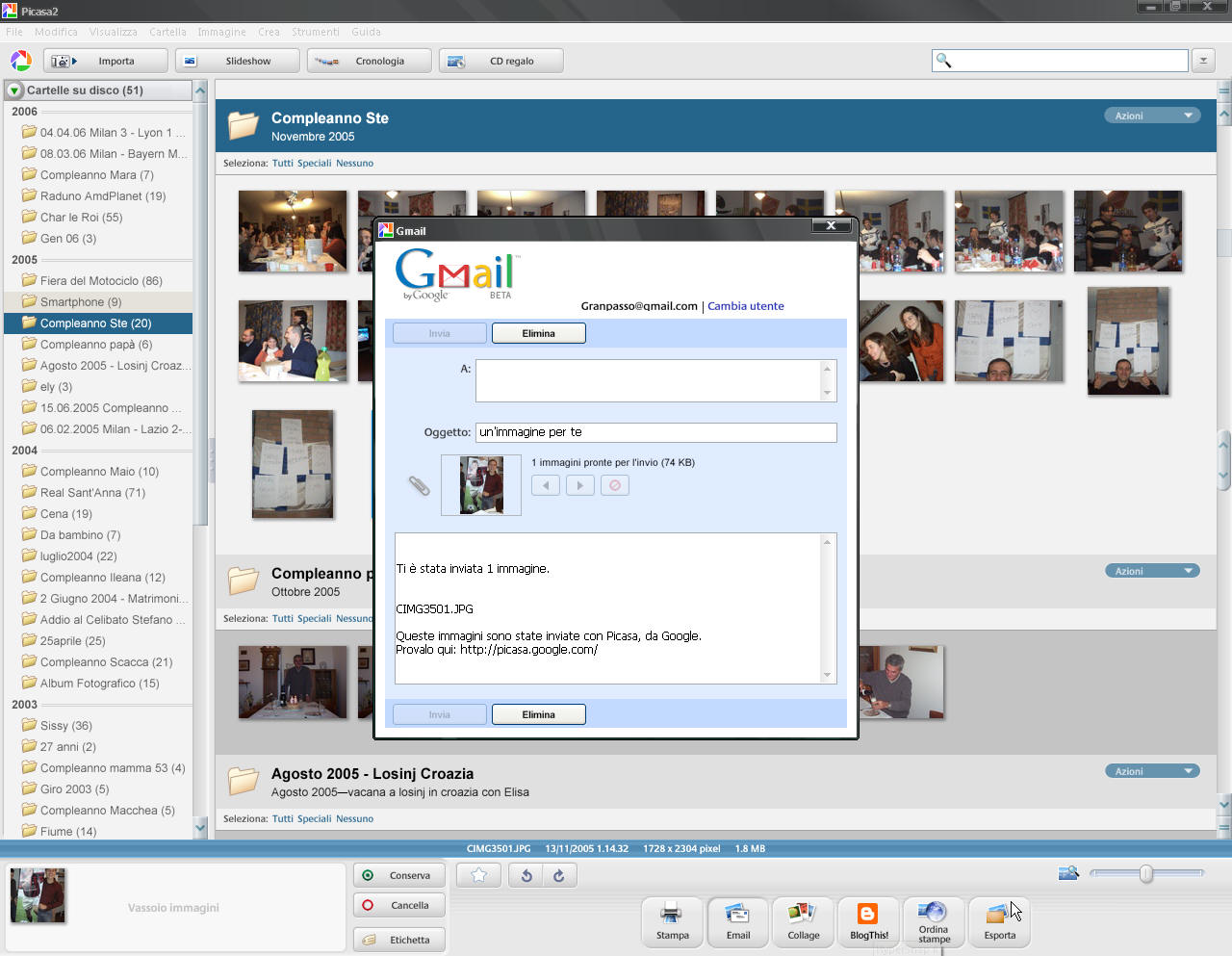The height and width of the screenshot is (956, 1232).
Task: Open the Azioni dropdown for Compleanno papà
Action: (x=1152, y=571)
